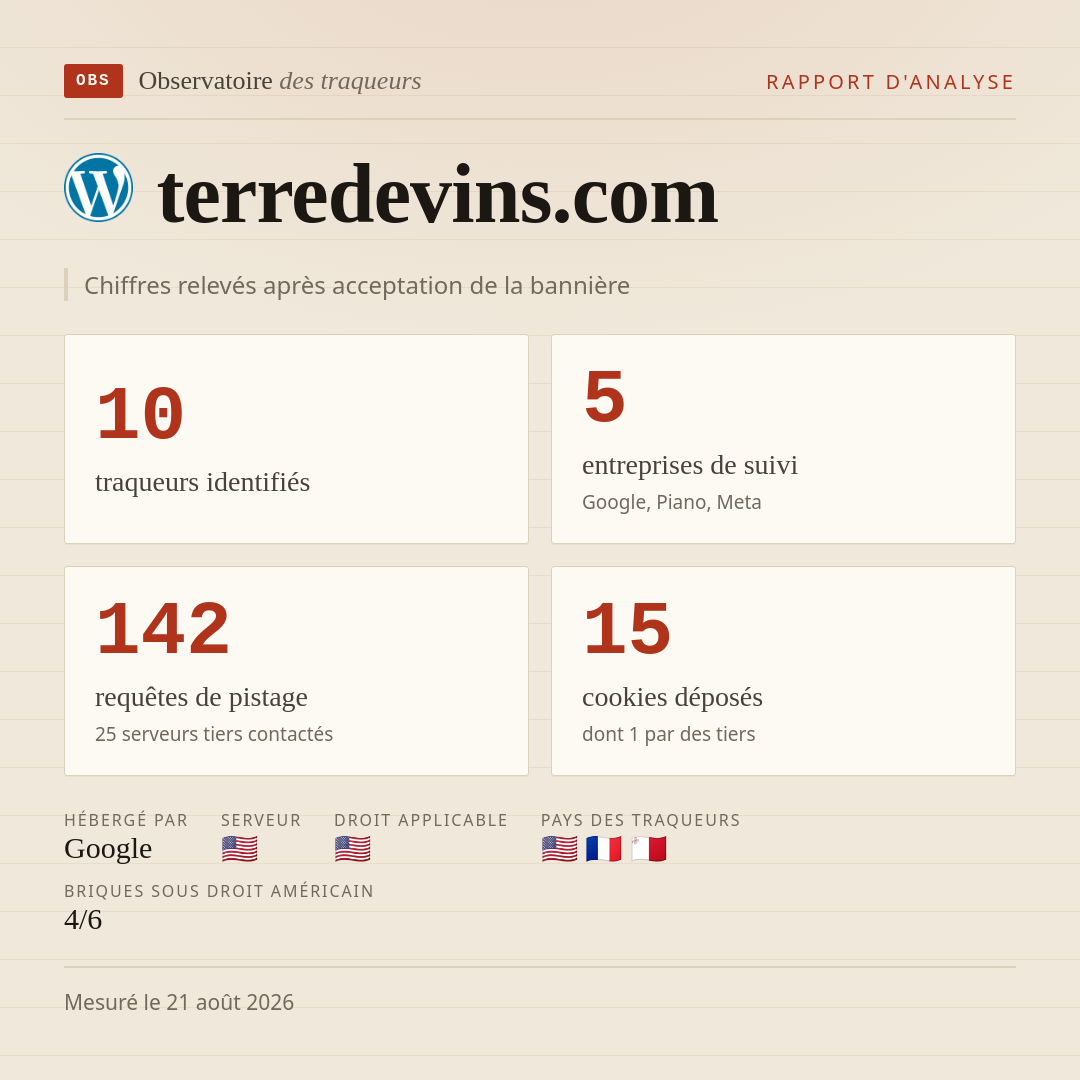Open the terredevins.com site title
1080x1080 pixels.
pyautogui.click(x=437, y=196)
